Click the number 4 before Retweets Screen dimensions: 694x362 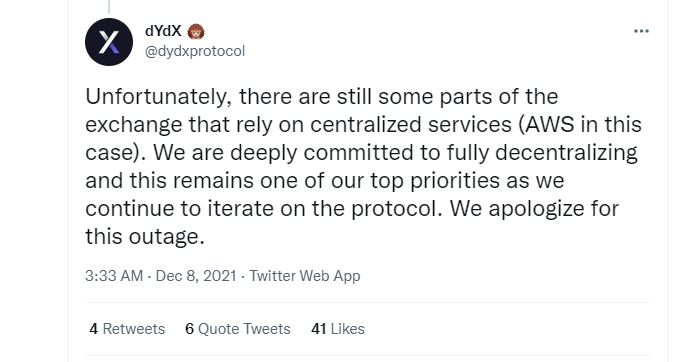93,329
